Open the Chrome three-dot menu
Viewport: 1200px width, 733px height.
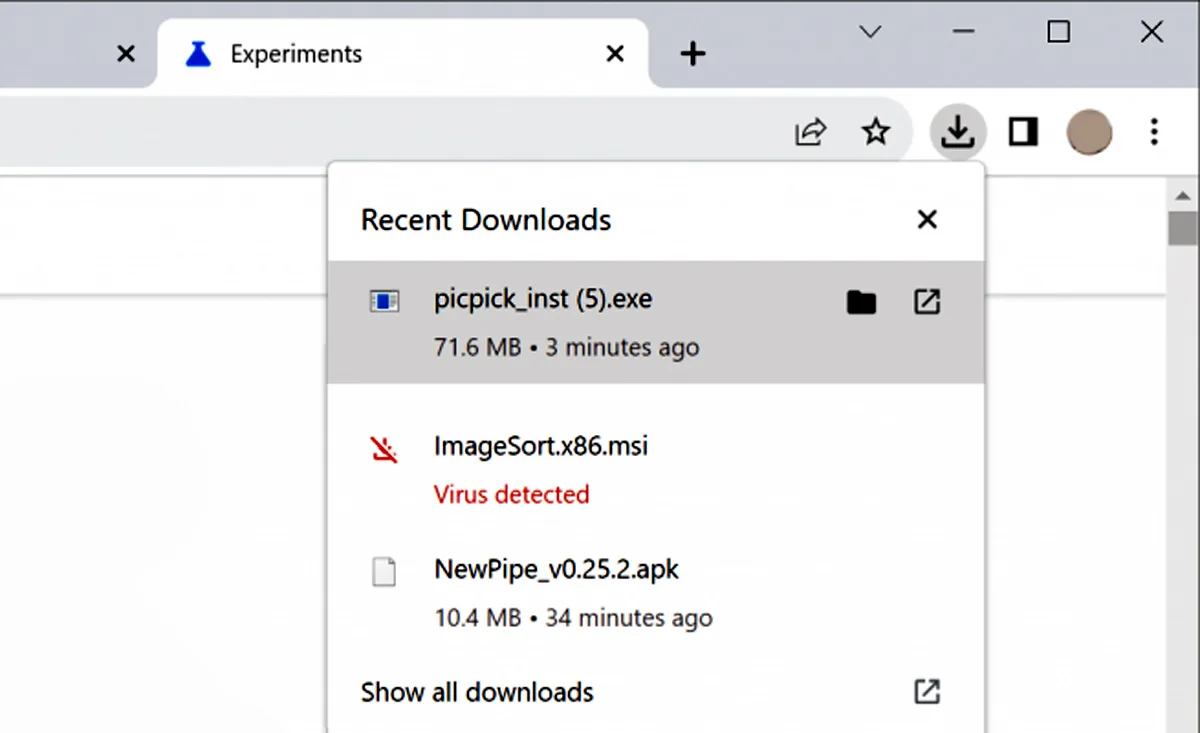point(1154,131)
